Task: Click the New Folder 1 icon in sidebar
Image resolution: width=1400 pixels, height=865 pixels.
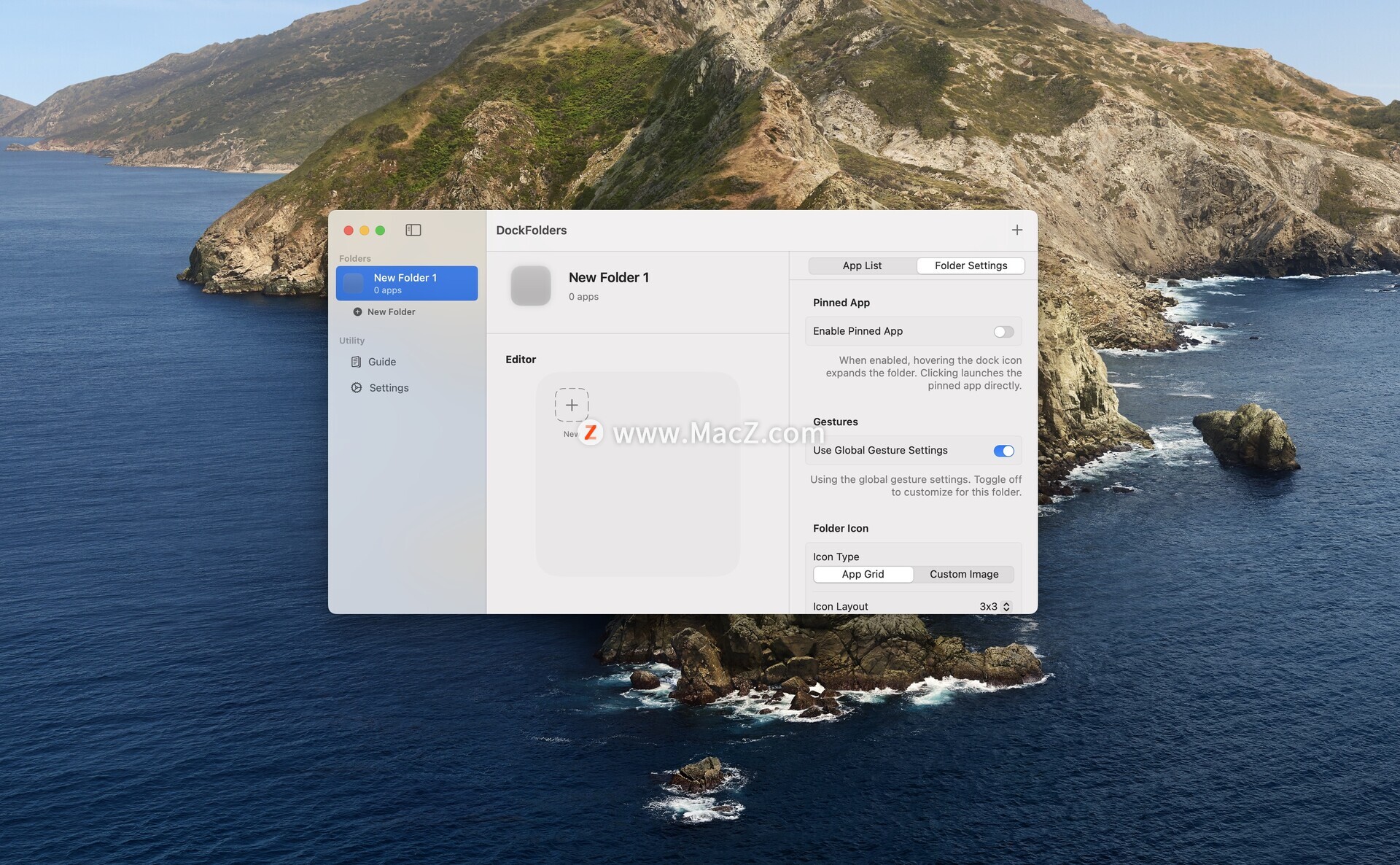Action: point(354,283)
